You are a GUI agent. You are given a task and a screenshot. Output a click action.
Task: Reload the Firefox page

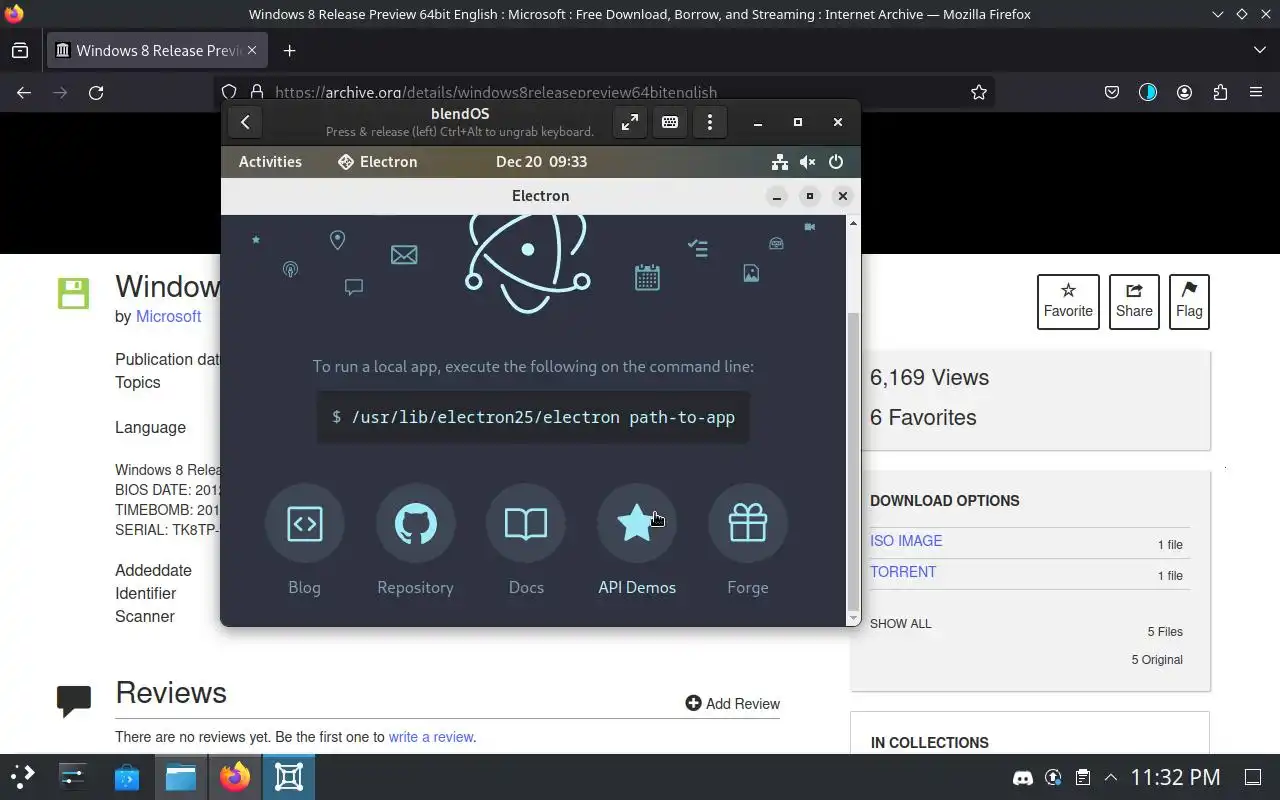tap(96, 92)
